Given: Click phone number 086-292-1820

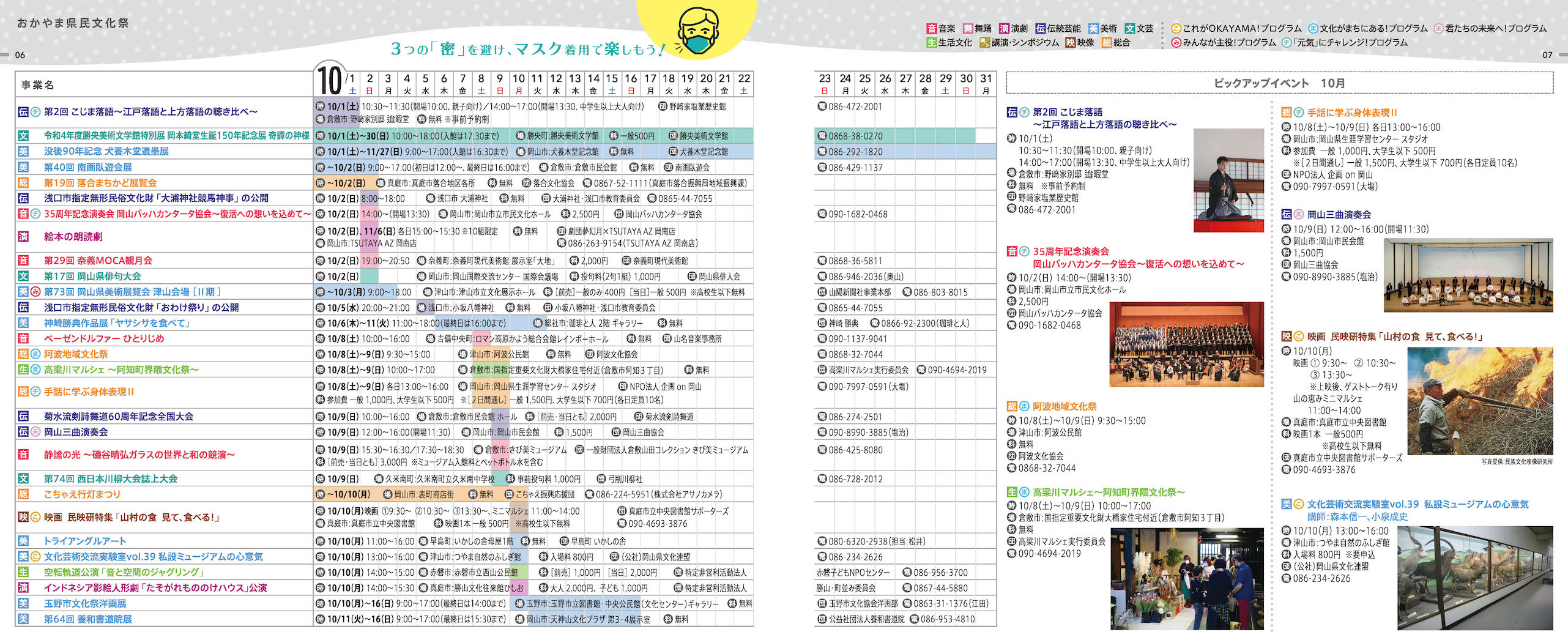Looking at the screenshot, I should (x=855, y=151).
